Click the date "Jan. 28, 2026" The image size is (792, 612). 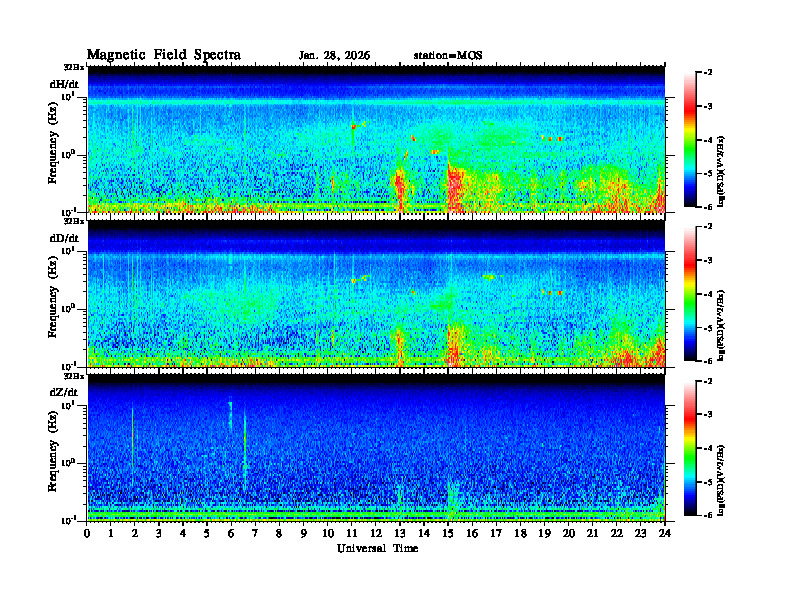click(x=334, y=56)
